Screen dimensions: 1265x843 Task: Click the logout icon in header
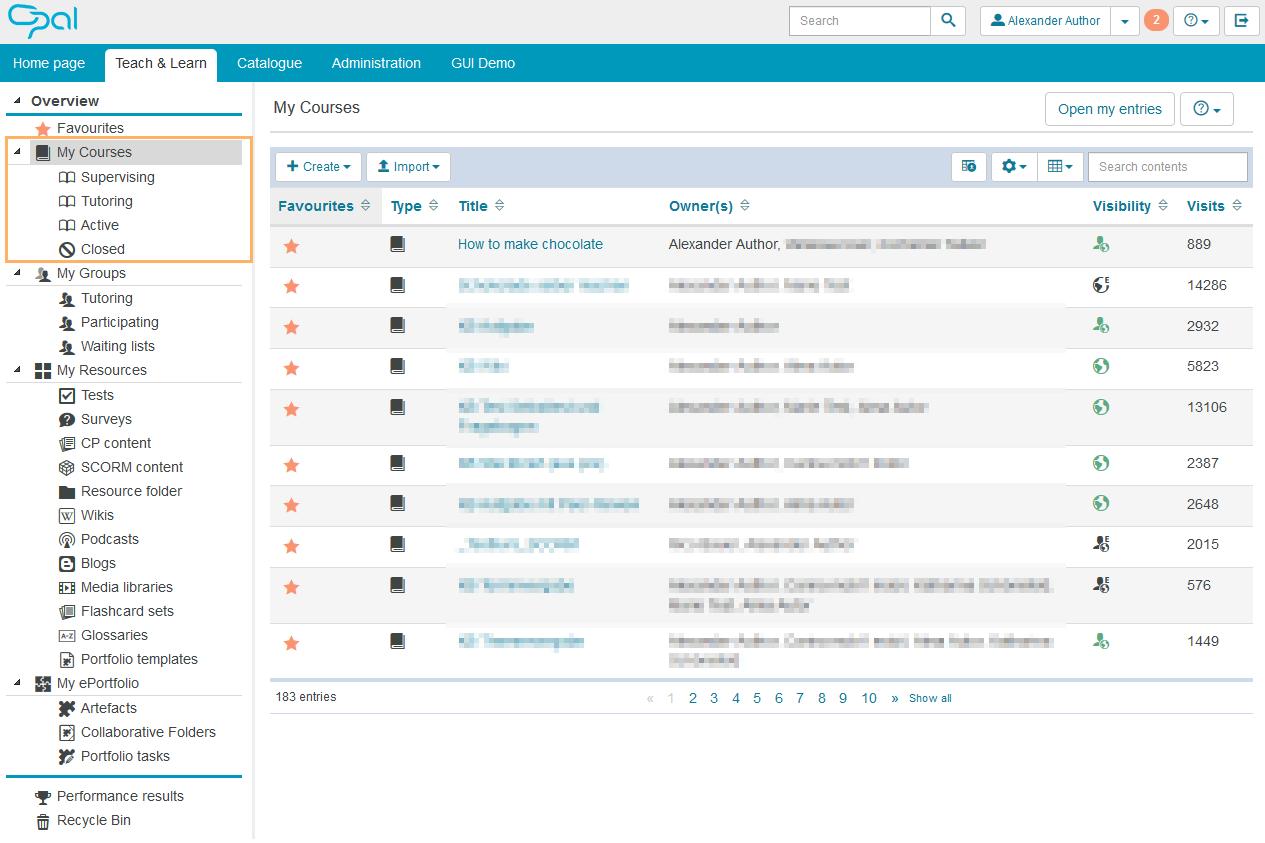coord(1241,21)
